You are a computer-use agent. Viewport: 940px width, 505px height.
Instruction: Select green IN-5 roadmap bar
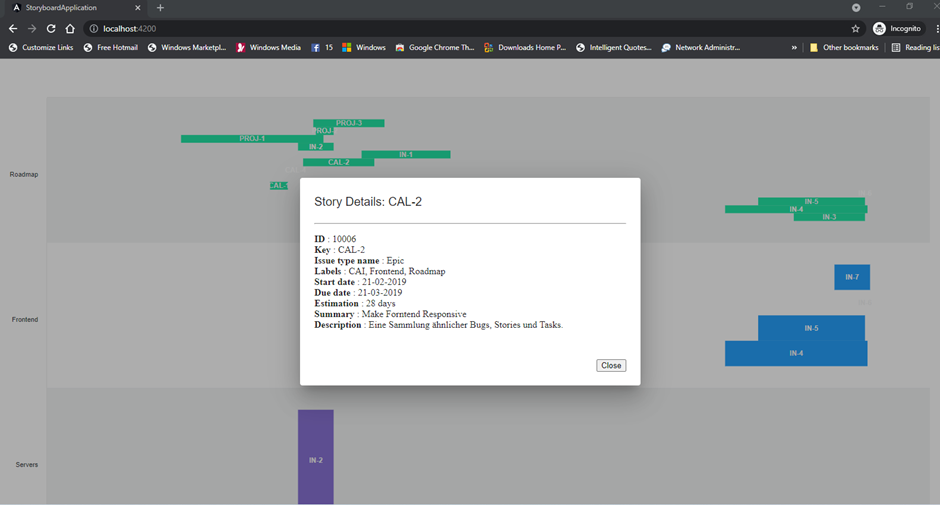[811, 202]
